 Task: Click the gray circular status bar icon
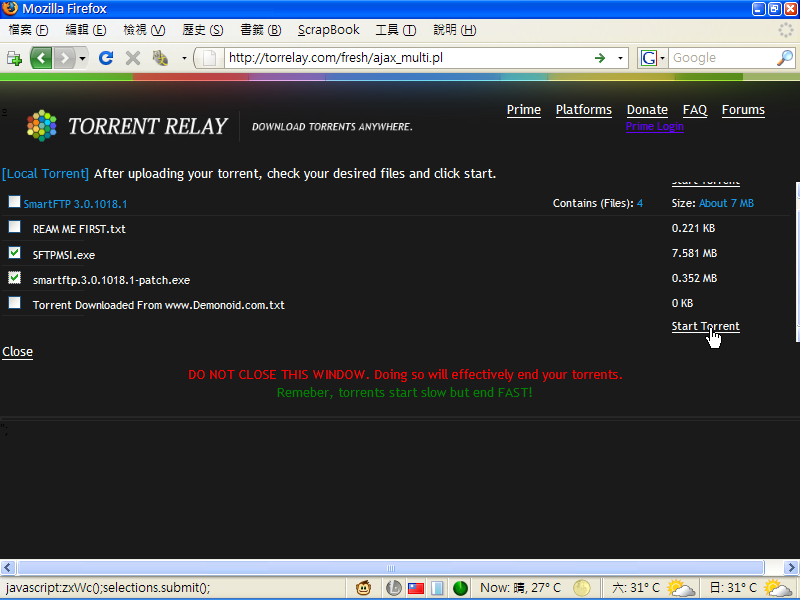[393, 588]
